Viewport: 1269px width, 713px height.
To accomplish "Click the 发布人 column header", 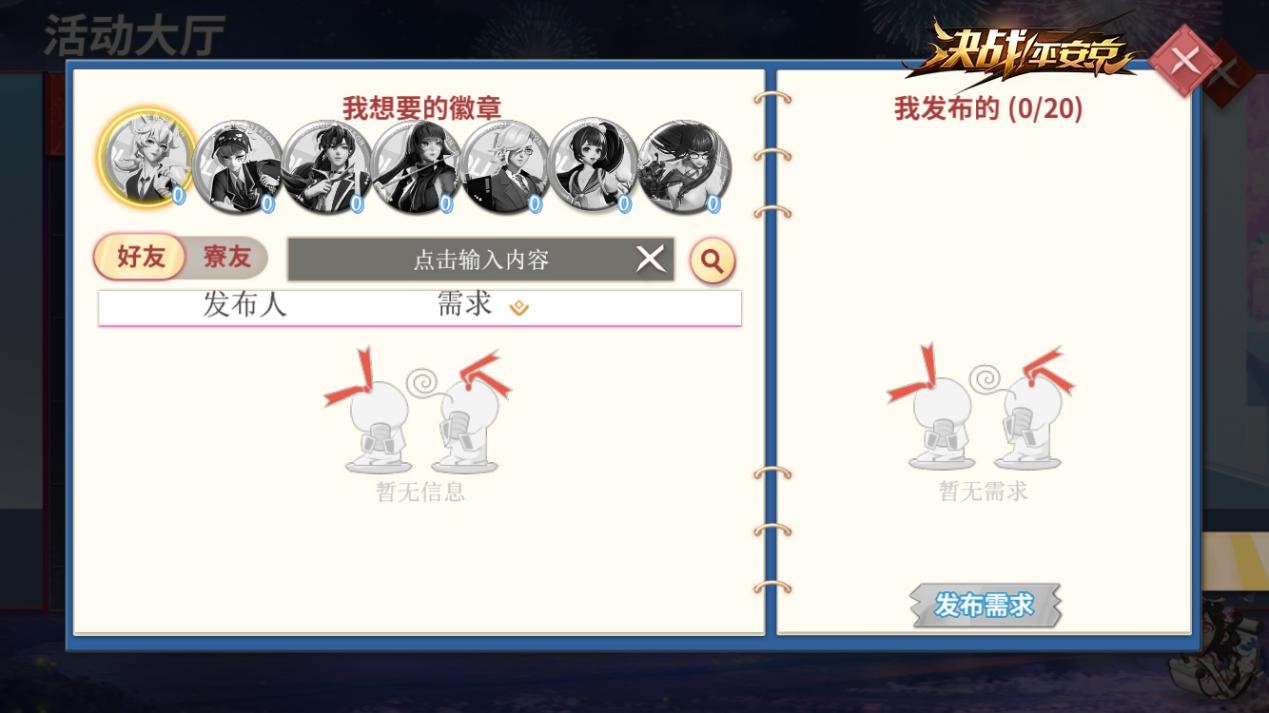I will (244, 304).
